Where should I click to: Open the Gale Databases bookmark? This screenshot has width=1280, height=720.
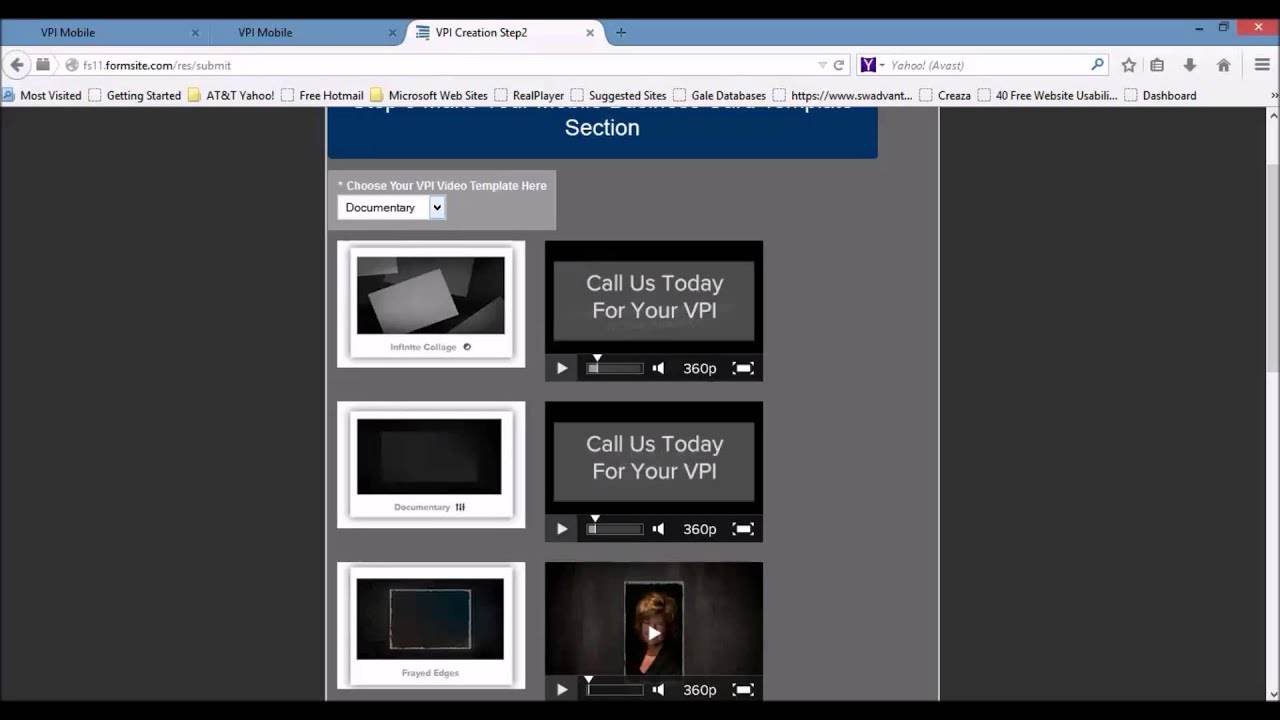pos(719,96)
